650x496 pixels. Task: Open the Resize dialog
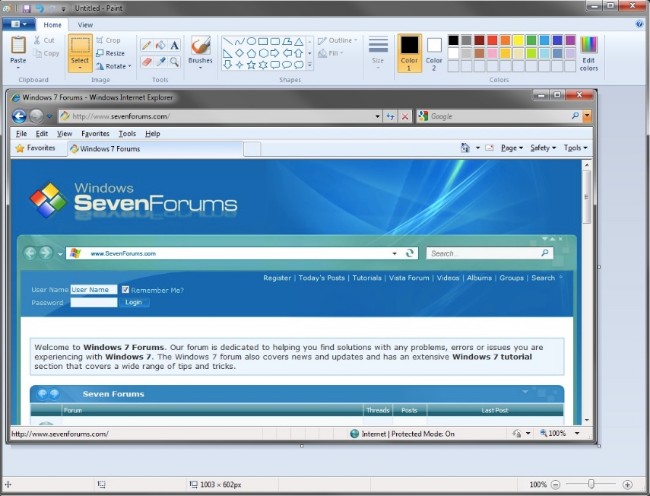coord(110,53)
